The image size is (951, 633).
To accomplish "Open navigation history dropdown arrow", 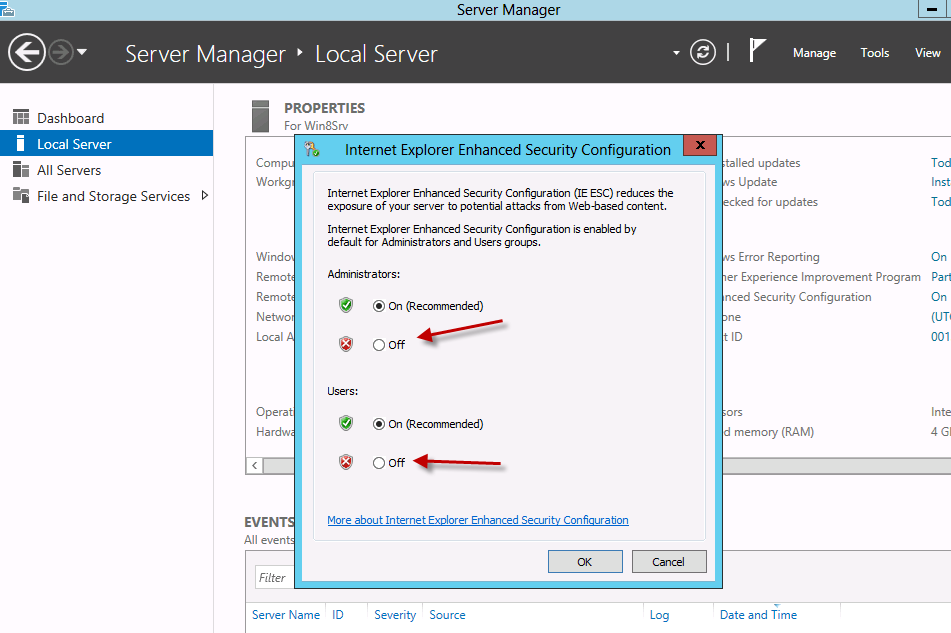I will (82, 52).
